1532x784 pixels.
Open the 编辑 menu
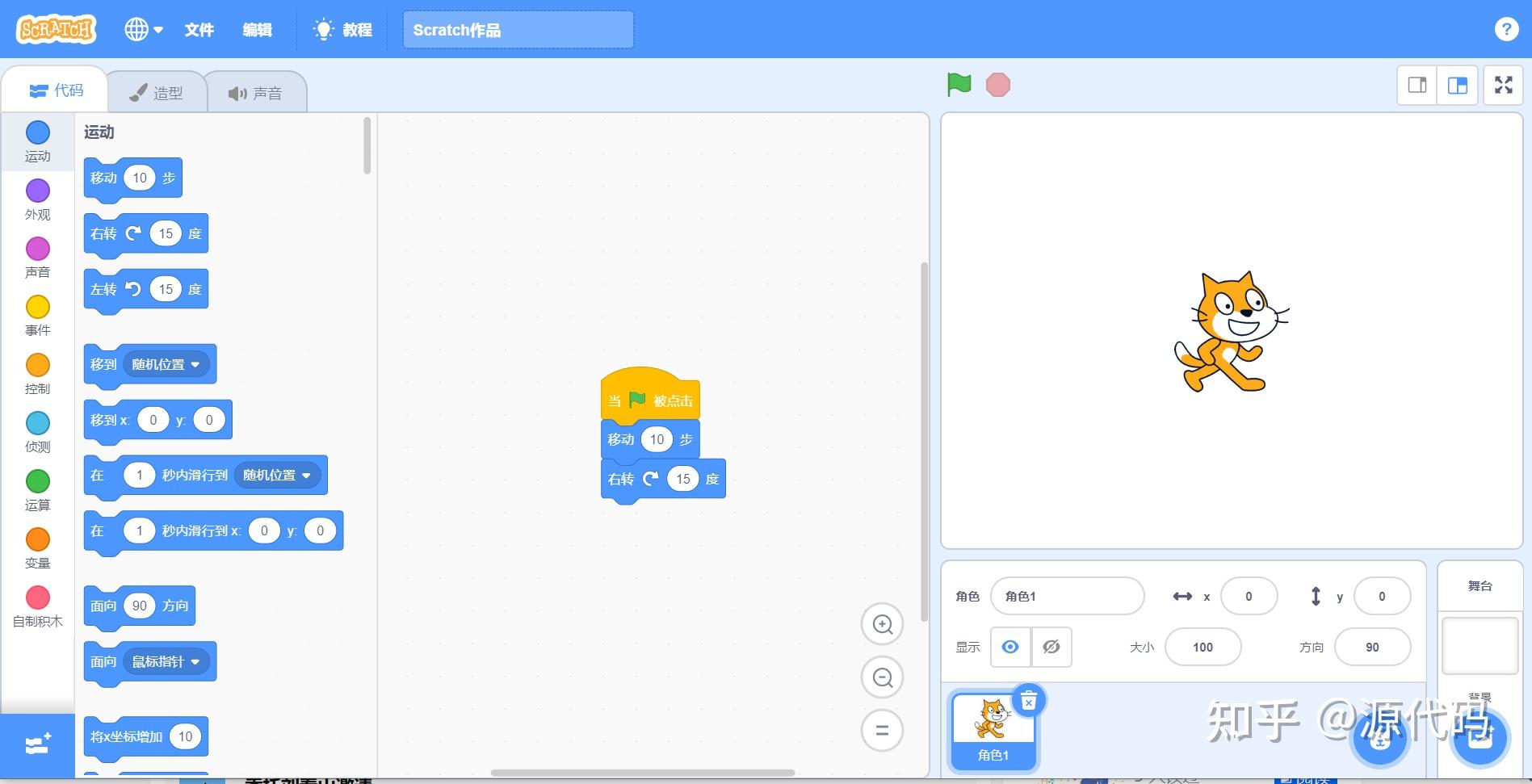pyautogui.click(x=258, y=30)
